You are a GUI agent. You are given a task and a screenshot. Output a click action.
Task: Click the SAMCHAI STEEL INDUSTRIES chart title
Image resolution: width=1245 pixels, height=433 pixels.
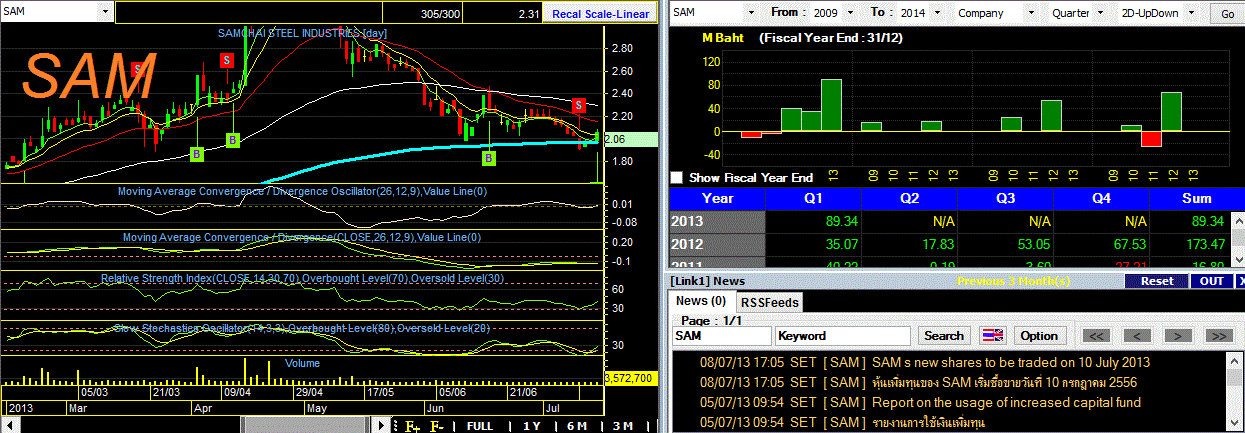pos(302,33)
